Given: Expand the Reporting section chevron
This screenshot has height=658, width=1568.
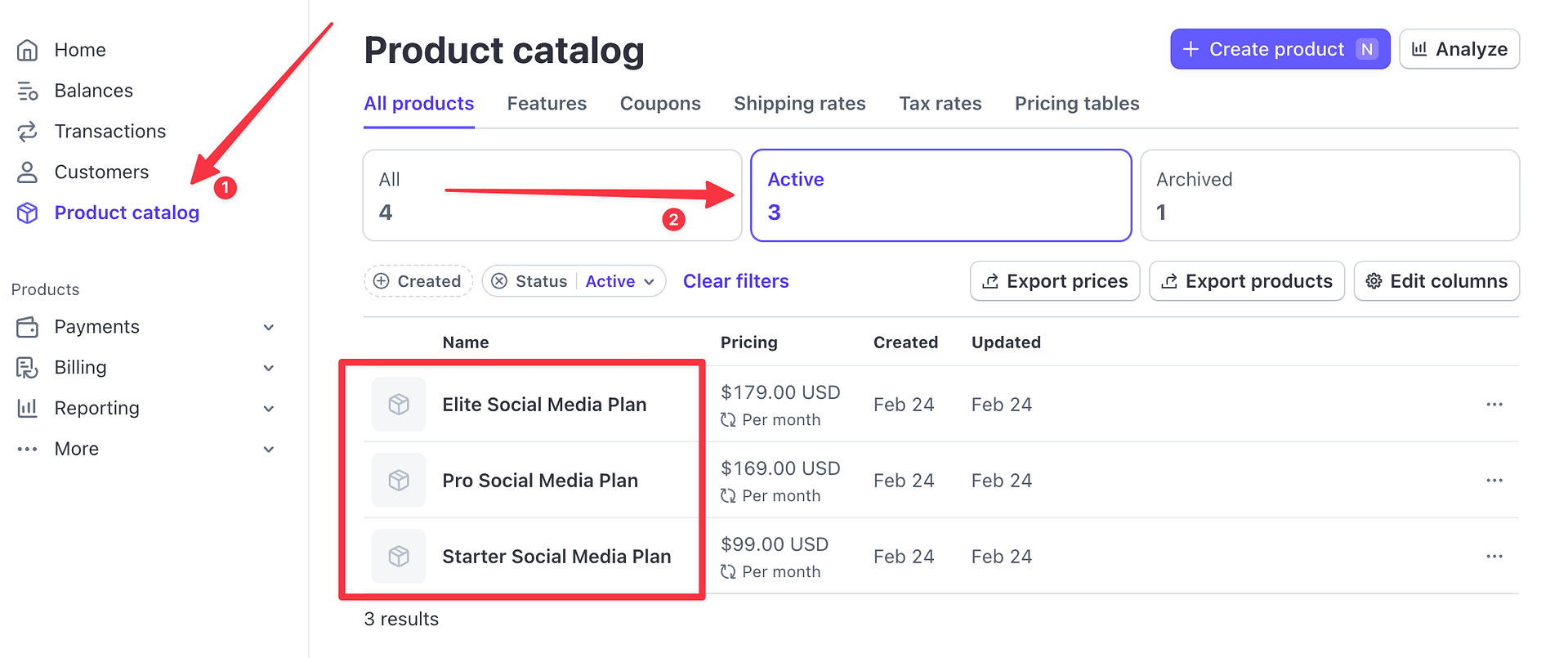Looking at the screenshot, I should point(269,408).
